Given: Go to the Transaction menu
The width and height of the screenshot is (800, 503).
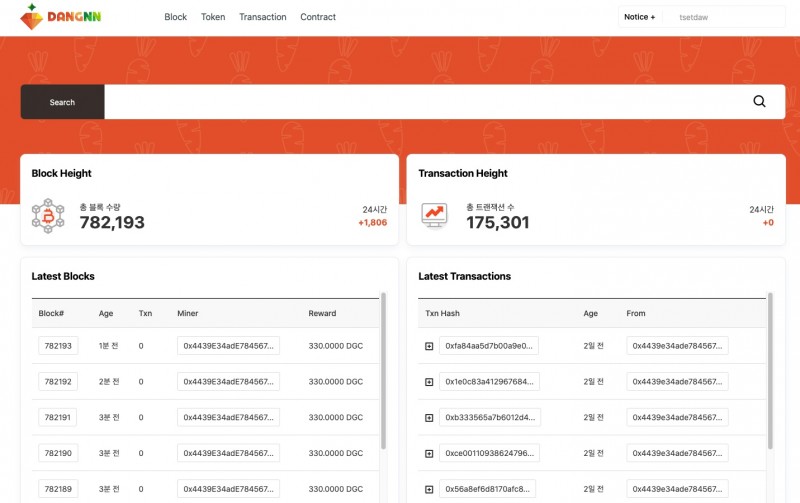Looking at the screenshot, I should [263, 17].
